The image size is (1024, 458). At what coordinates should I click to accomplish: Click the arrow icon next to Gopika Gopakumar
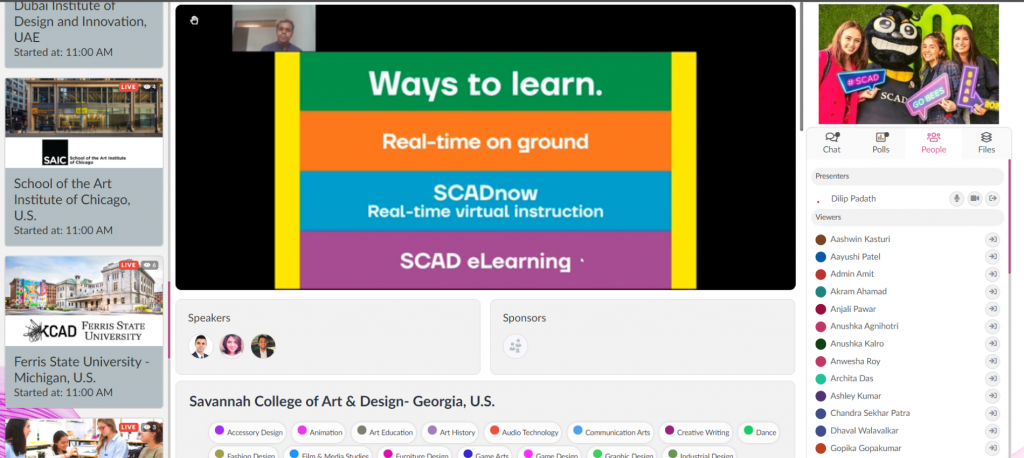coord(993,448)
